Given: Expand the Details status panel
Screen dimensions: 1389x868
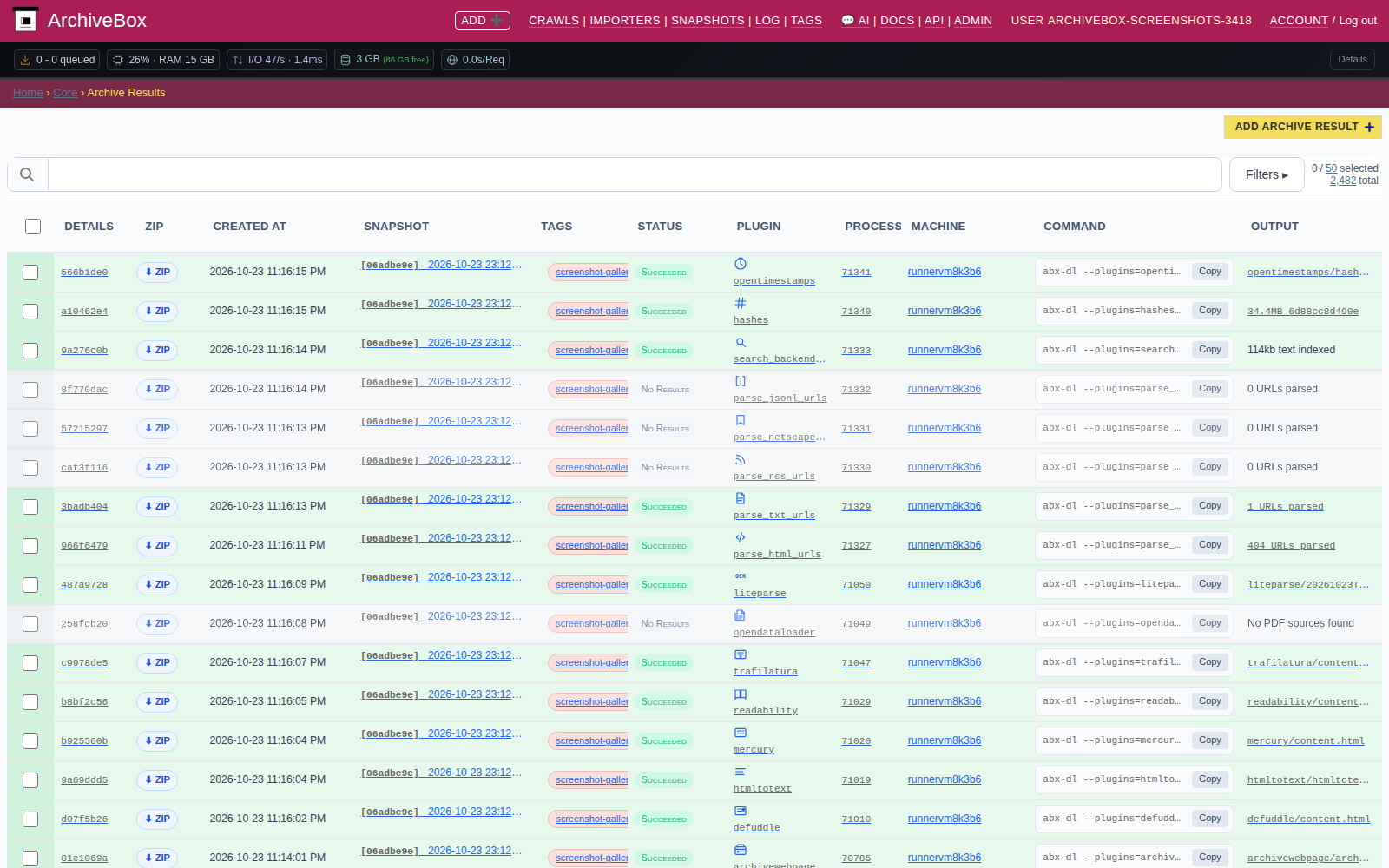Looking at the screenshot, I should 1352,60.
